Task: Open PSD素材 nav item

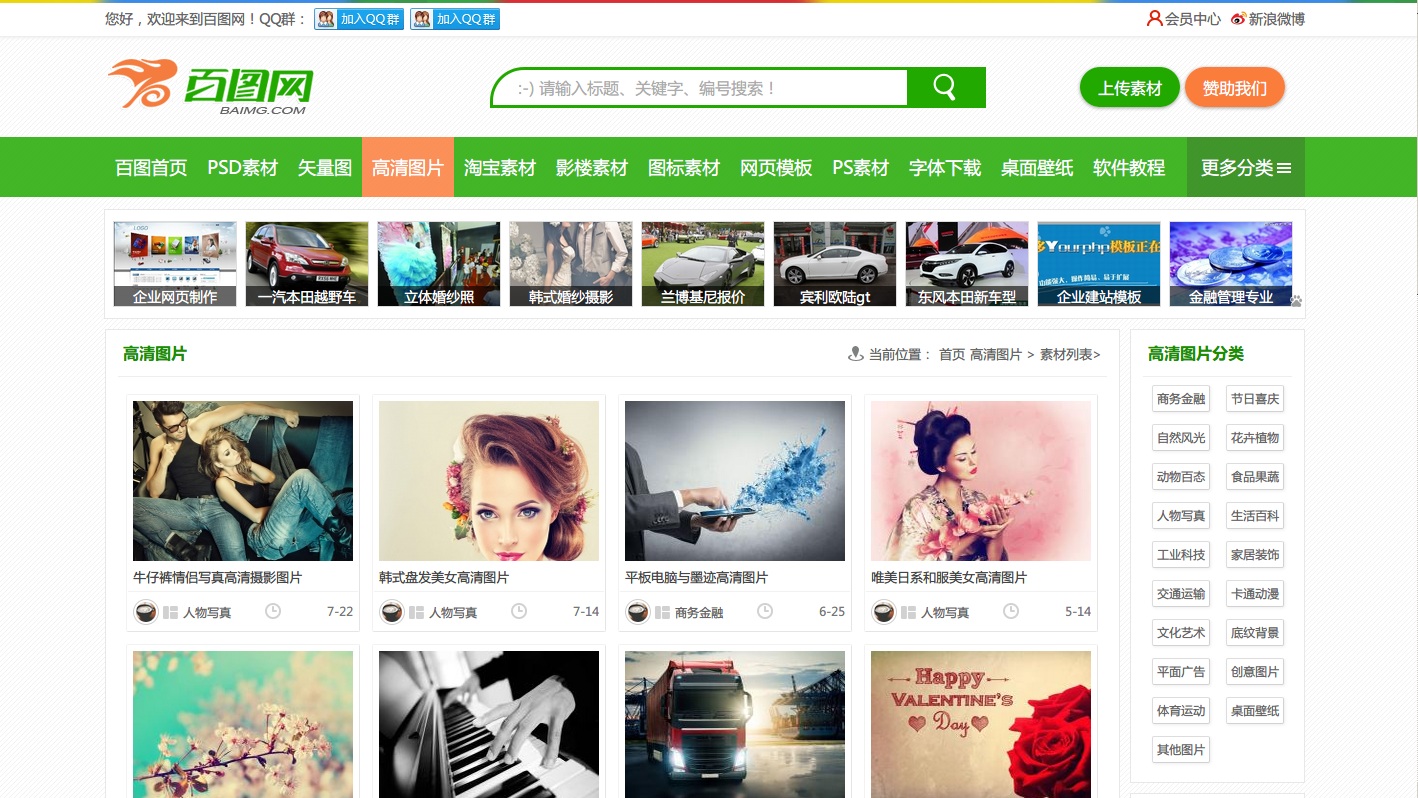Action: [242, 167]
